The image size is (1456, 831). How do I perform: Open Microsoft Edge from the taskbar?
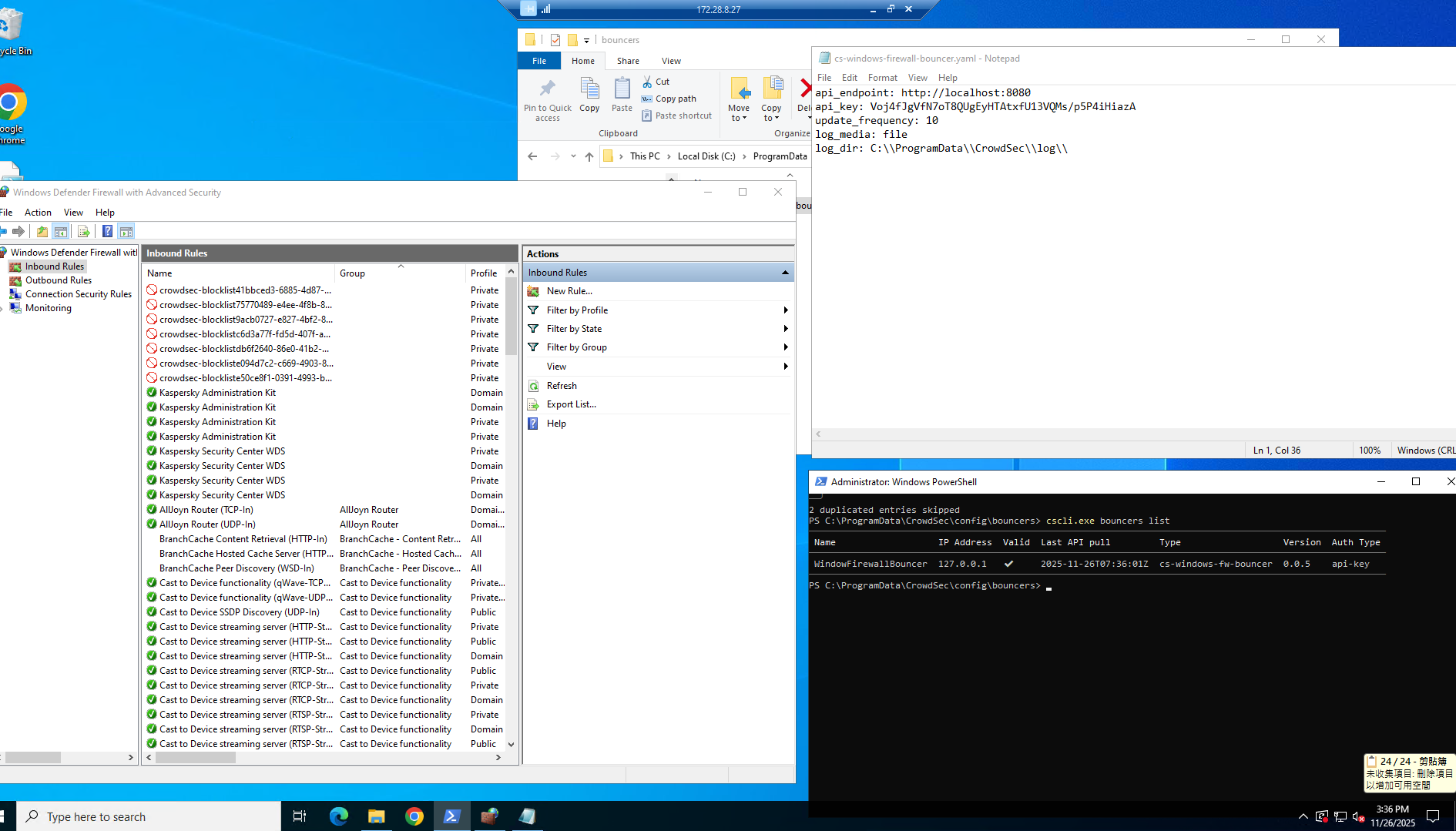[x=339, y=816]
